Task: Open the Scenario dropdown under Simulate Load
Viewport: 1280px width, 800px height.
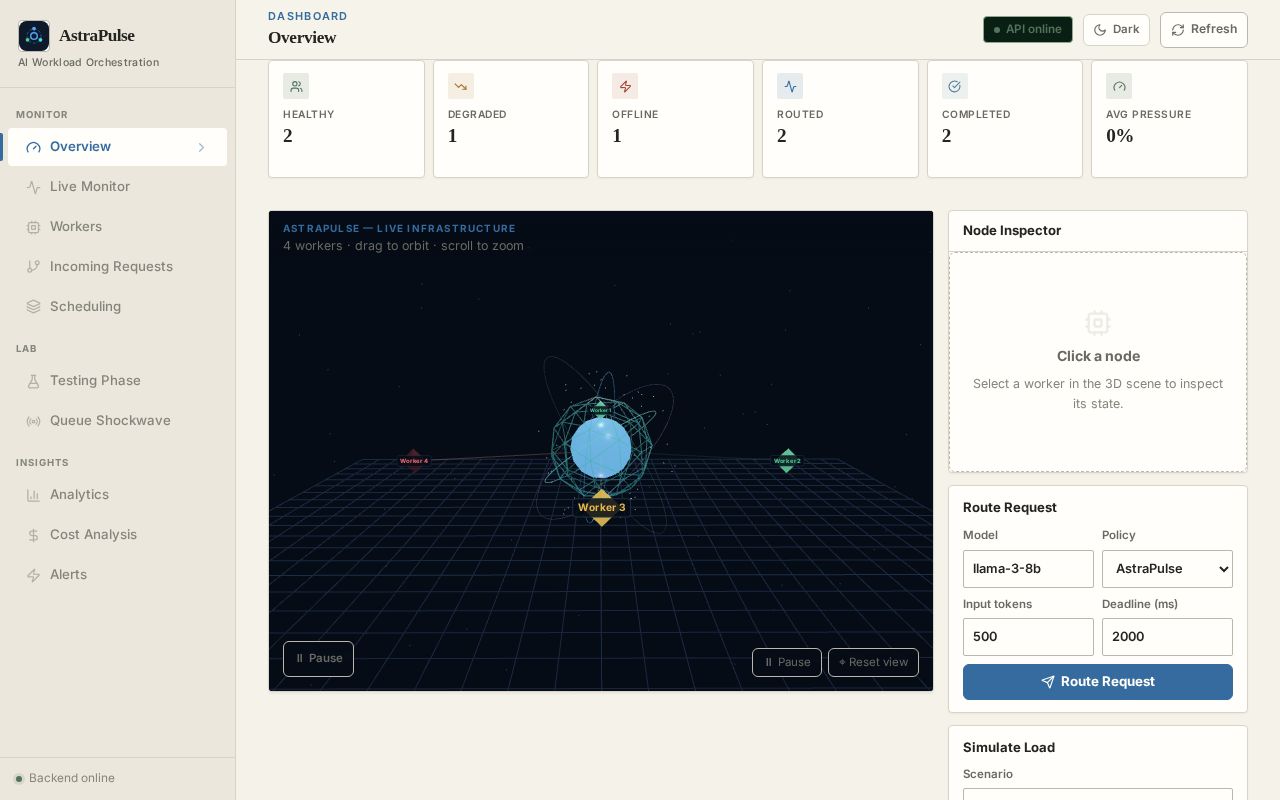Action: click(1098, 795)
